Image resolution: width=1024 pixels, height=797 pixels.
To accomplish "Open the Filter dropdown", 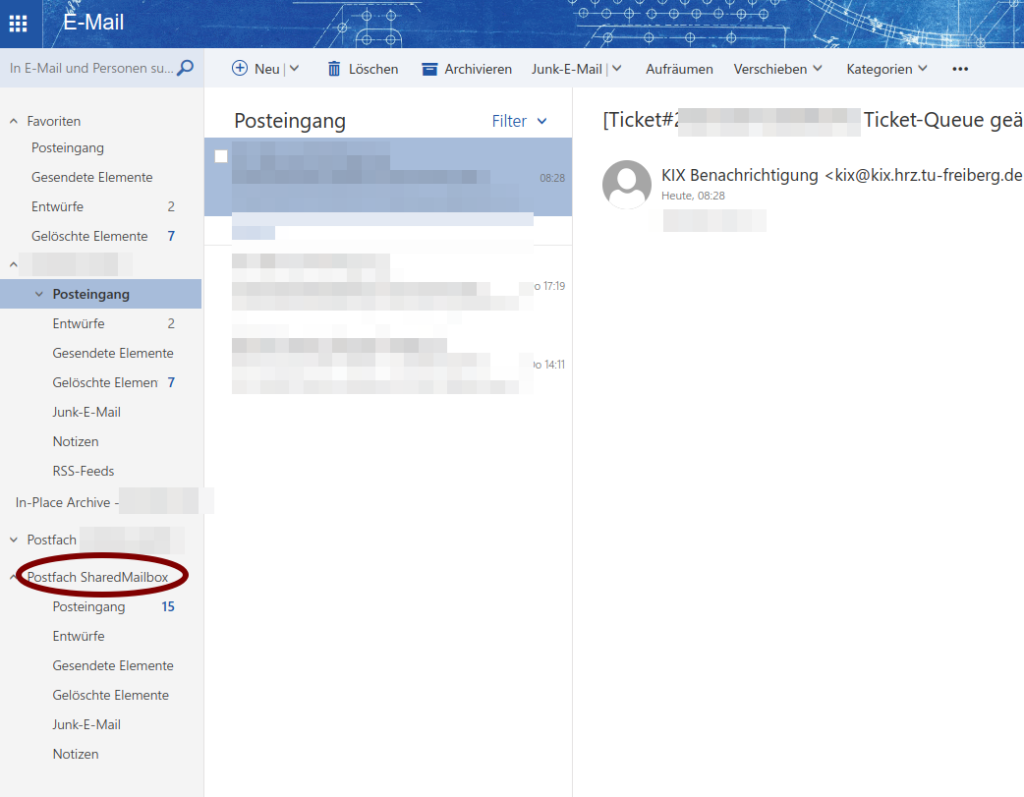I will tap(519, 121).
